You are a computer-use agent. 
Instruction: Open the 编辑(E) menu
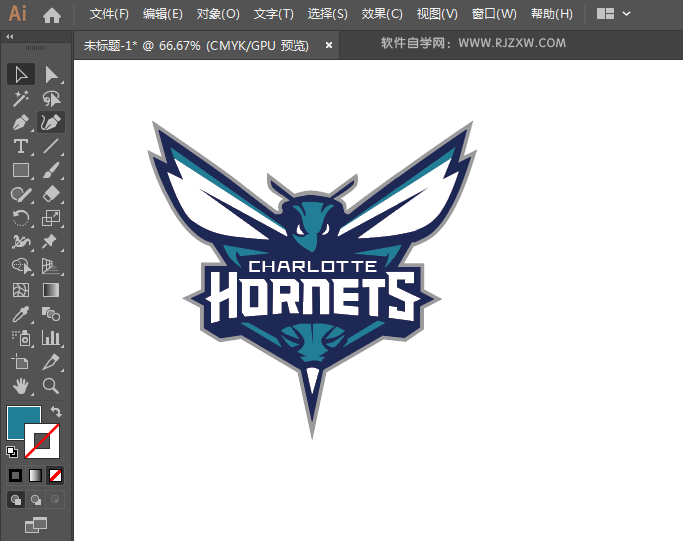(x=163, y=14)
